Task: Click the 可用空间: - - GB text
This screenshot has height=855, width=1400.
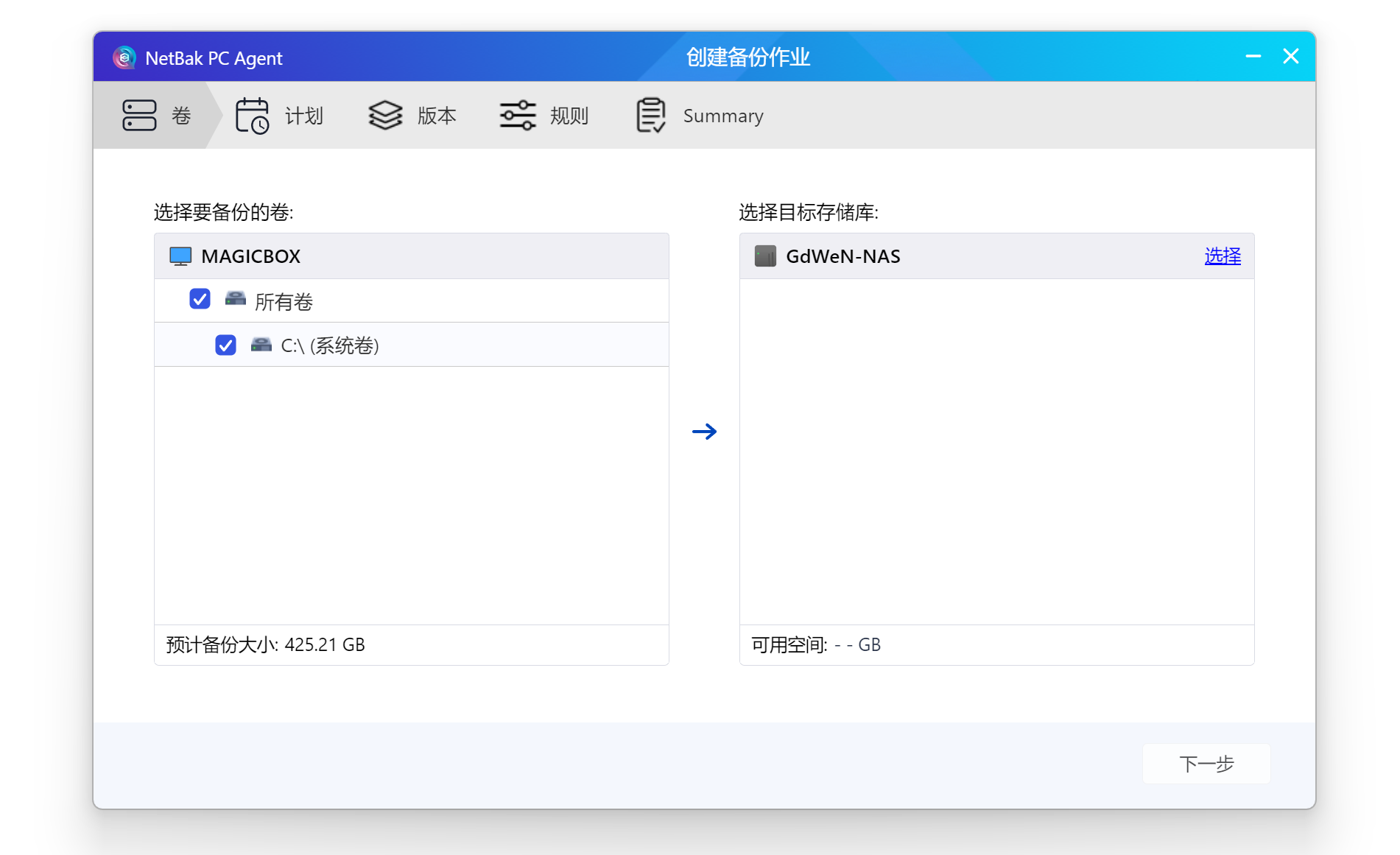Action: 816,644
